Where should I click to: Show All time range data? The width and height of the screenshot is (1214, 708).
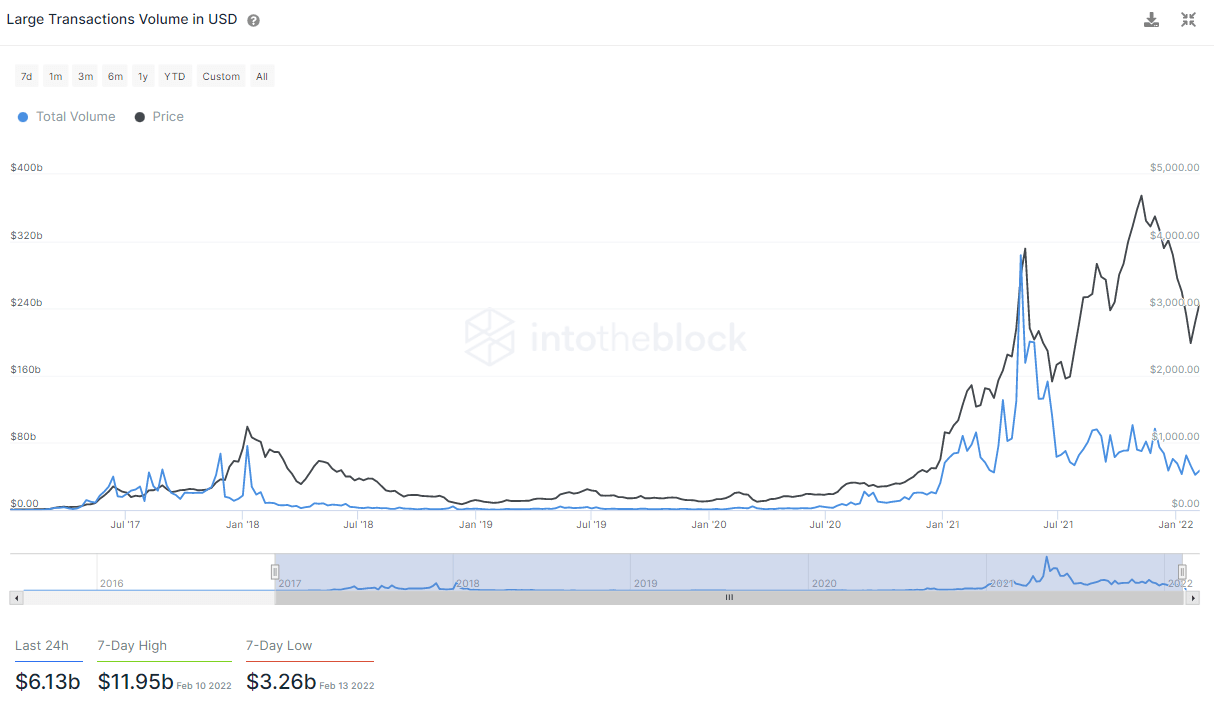(x=262, y=76)
